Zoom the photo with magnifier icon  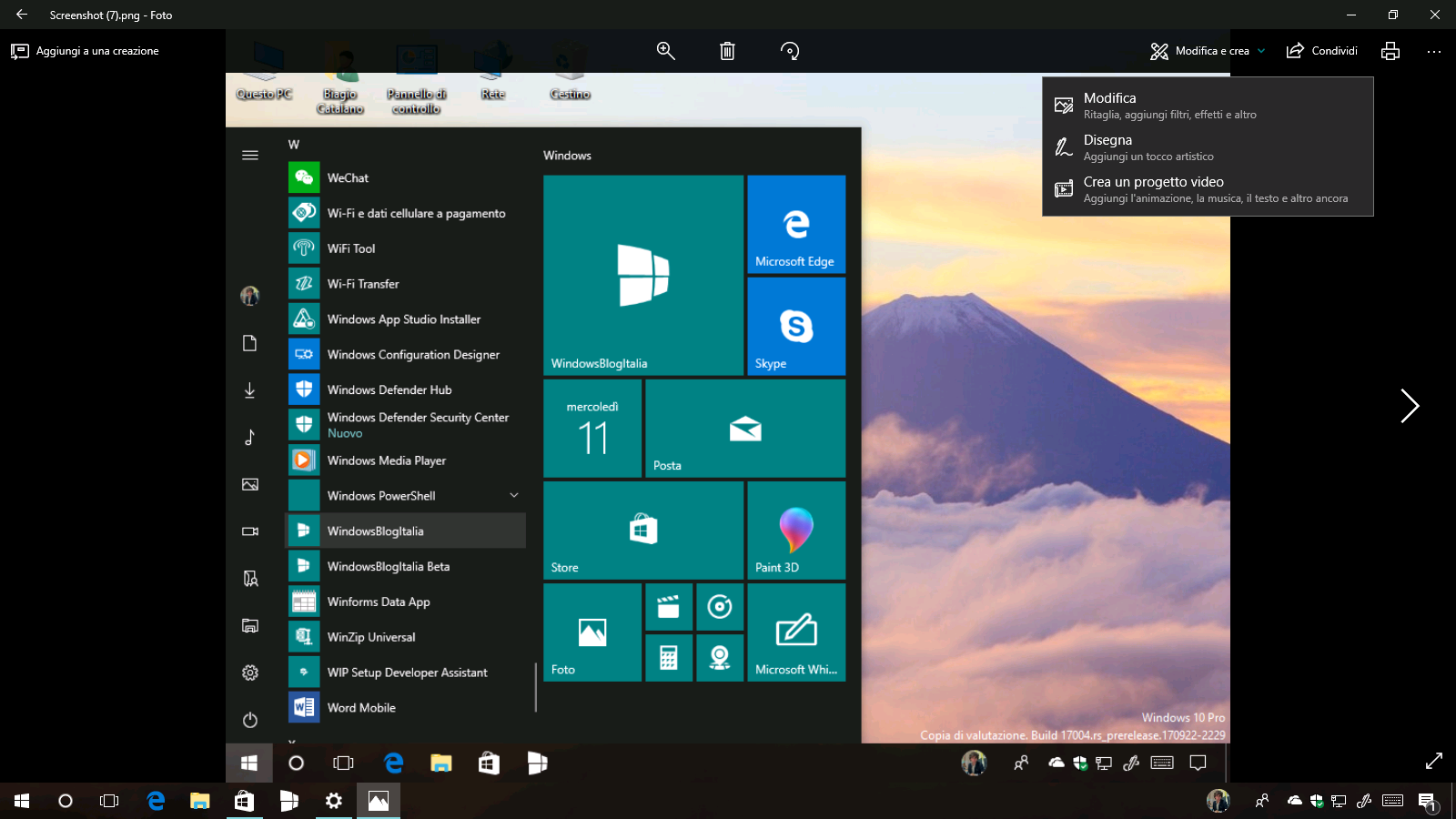666,51
